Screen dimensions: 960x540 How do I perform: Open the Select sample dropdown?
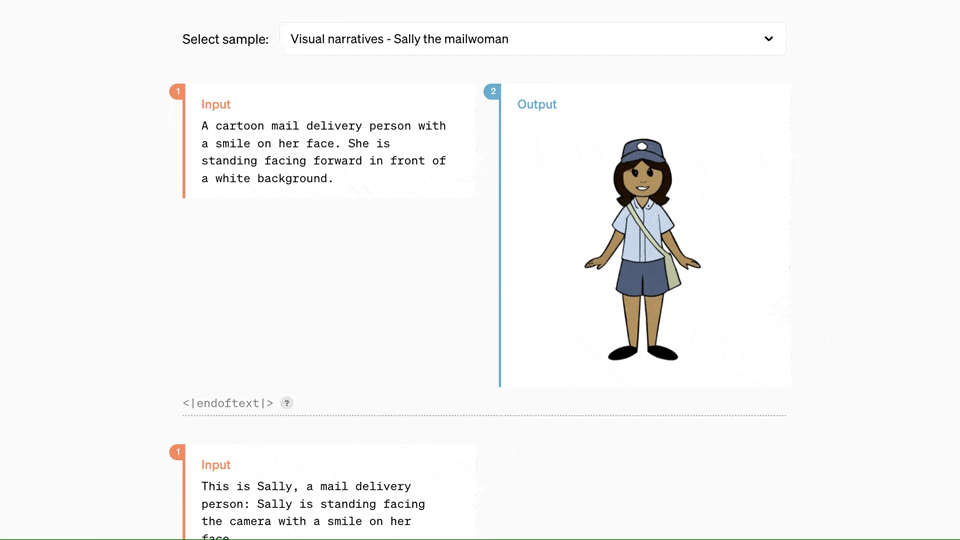532,39
